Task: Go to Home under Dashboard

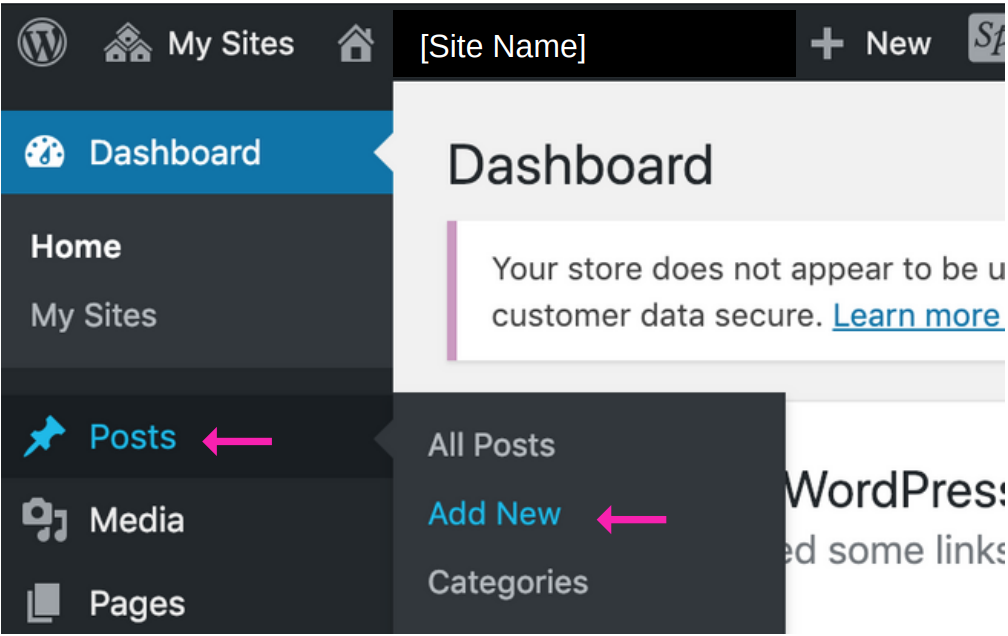Action: click(x=76, y=247)
